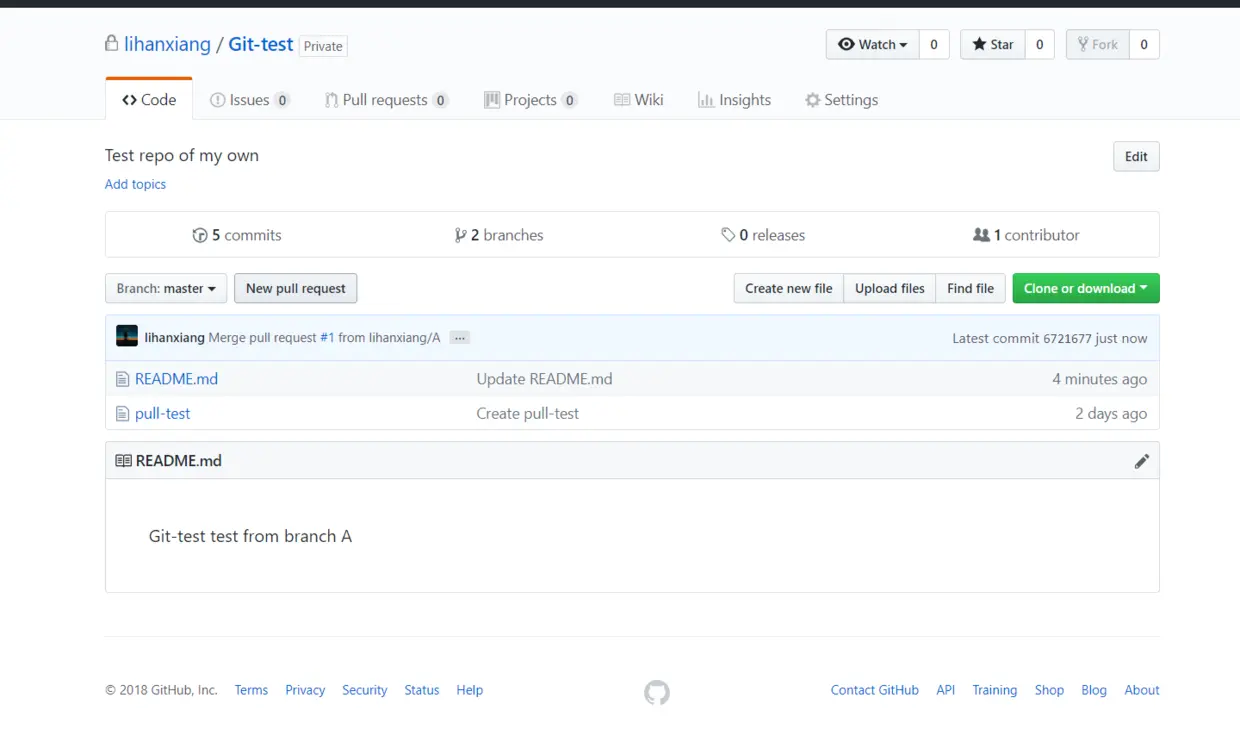Open the 0 releases page
This screenshot has height=735, width=1240.
763,235
